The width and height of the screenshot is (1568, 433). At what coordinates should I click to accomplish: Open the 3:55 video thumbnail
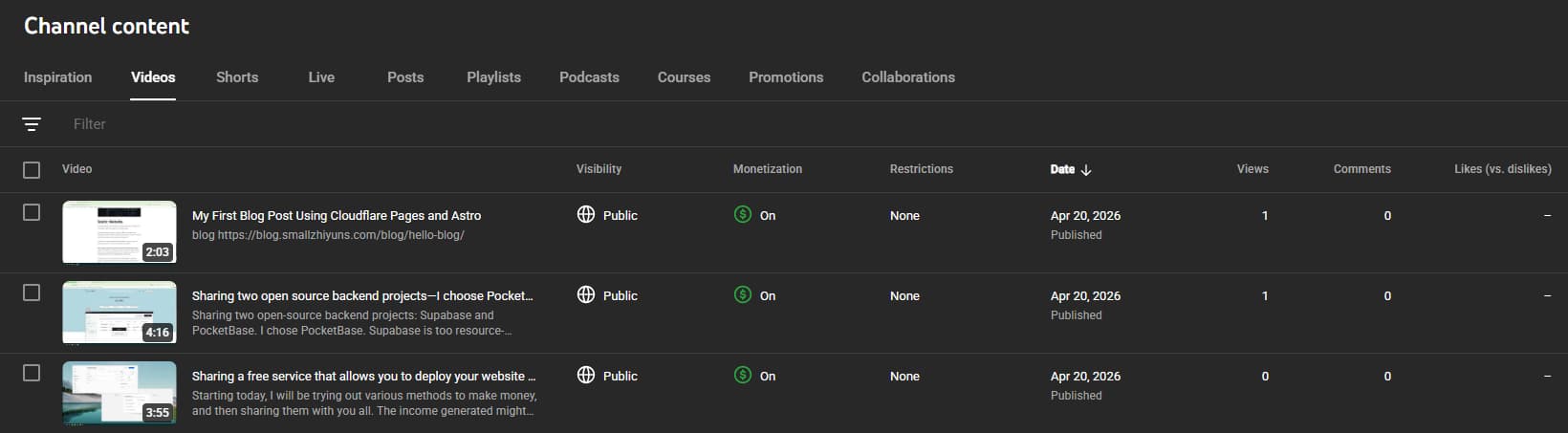coord(120,392)
